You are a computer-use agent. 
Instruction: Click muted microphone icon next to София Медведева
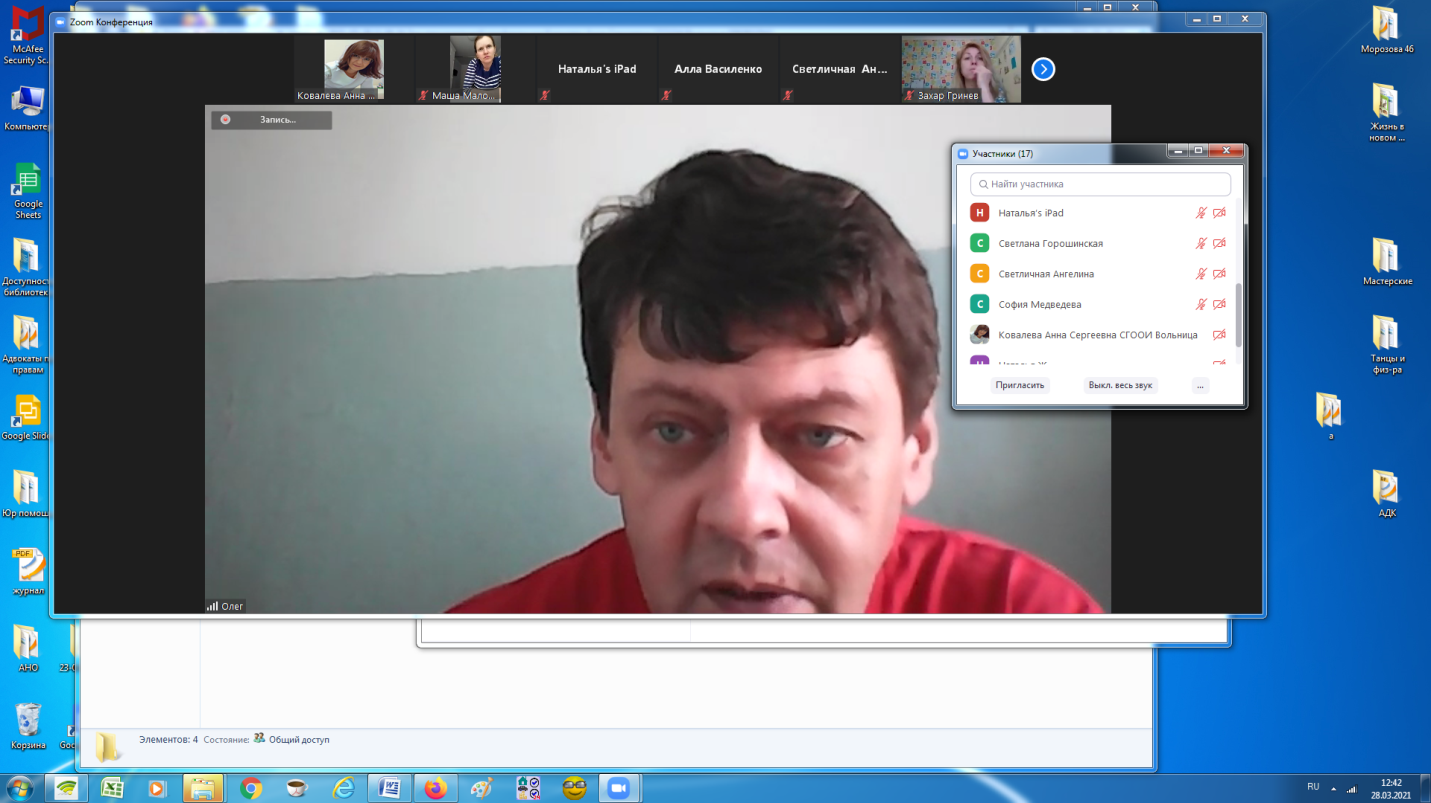(1201, 304)
